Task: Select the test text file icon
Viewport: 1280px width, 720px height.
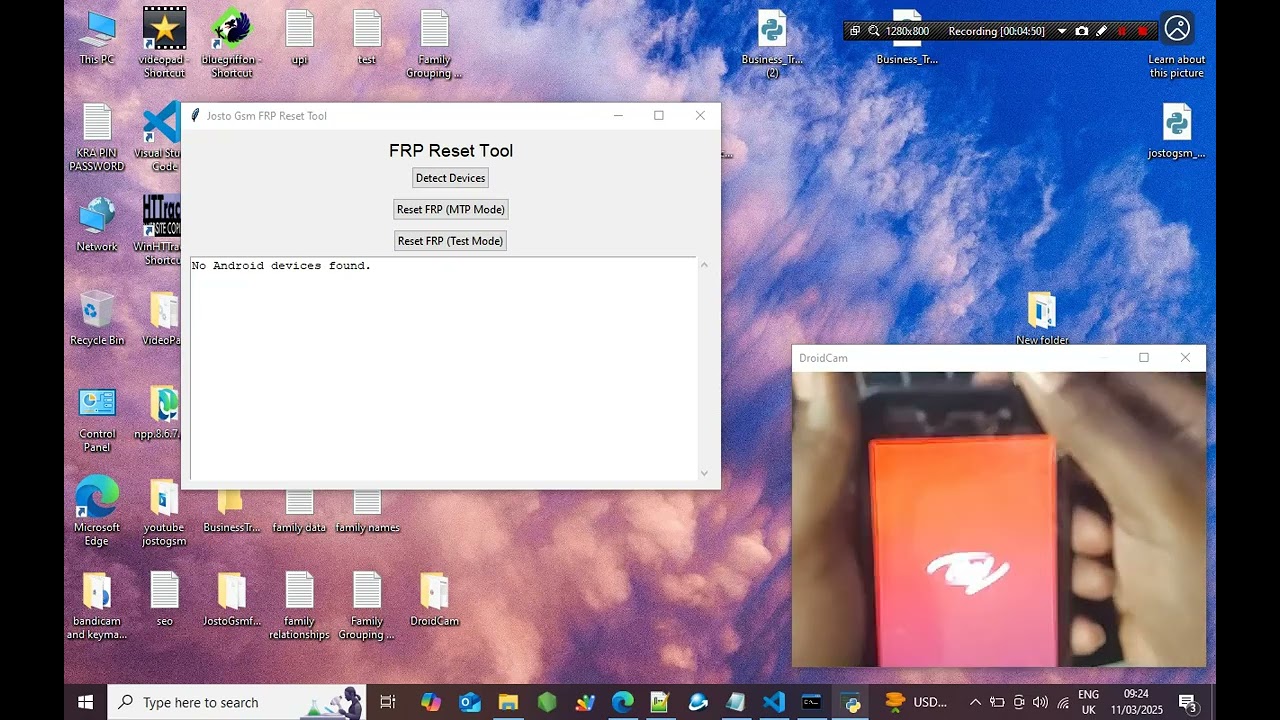Action: 367,38
